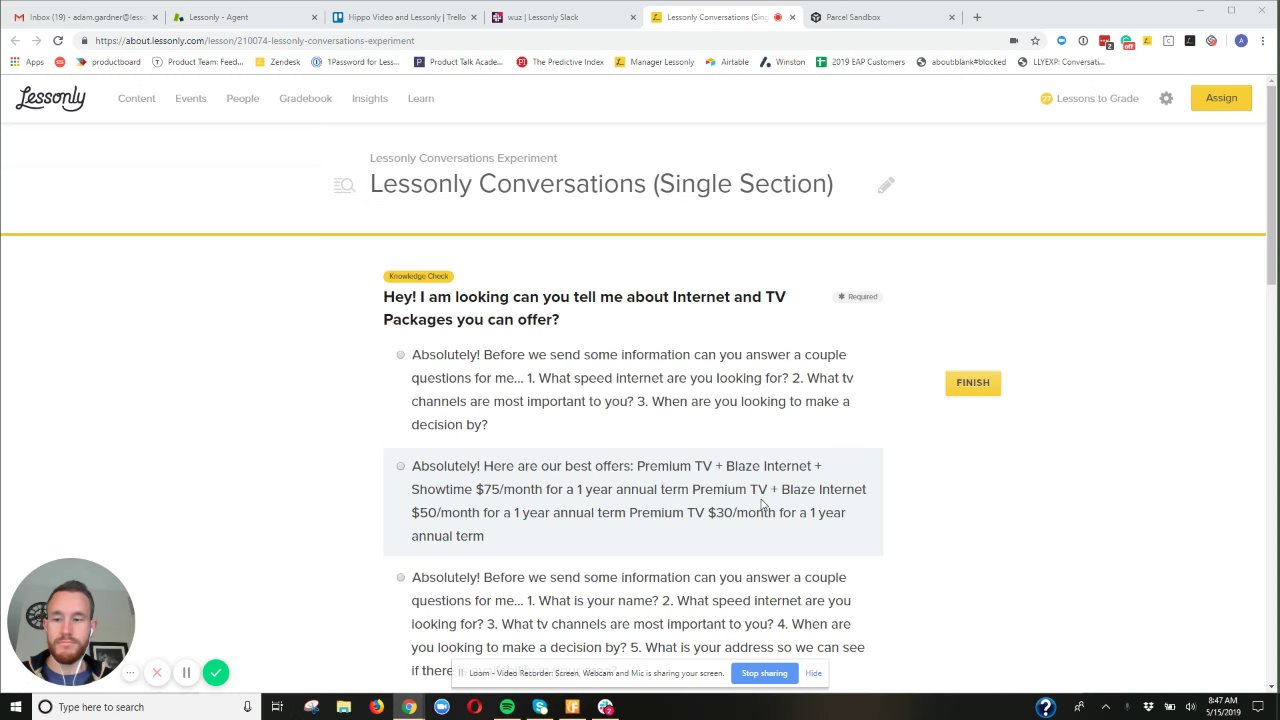
Task: Finish the Loom recording with green checkmark
Action: click(x=215, y=673)
